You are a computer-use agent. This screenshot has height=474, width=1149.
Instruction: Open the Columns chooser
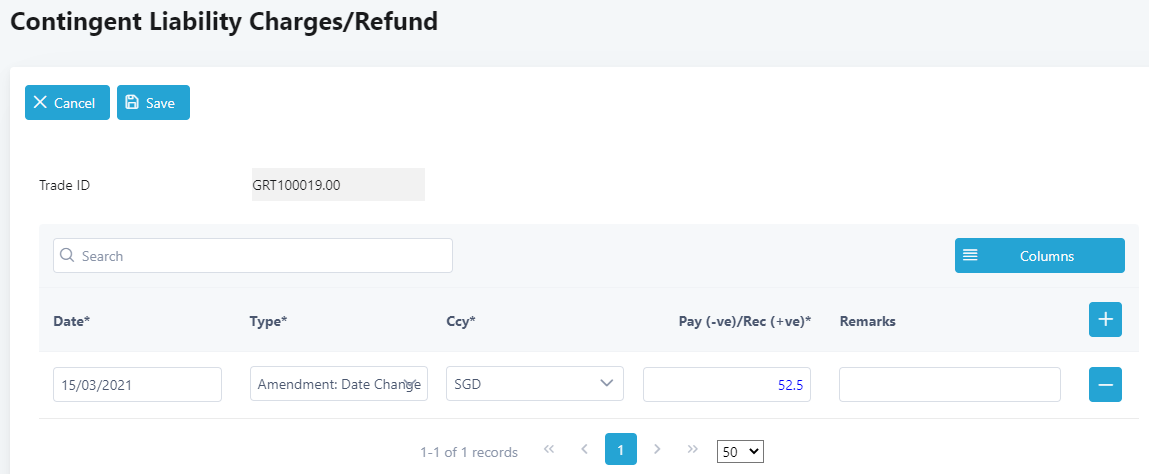(x=1039, y=256)
